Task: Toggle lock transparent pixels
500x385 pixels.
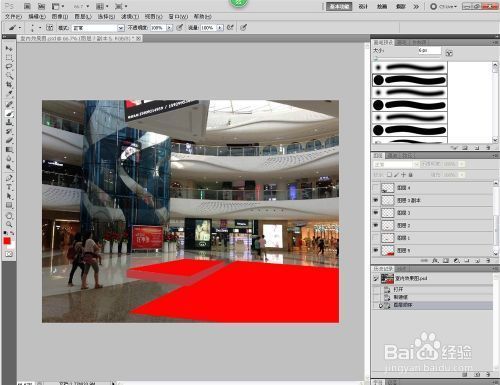Action: (x=389, y=175)
